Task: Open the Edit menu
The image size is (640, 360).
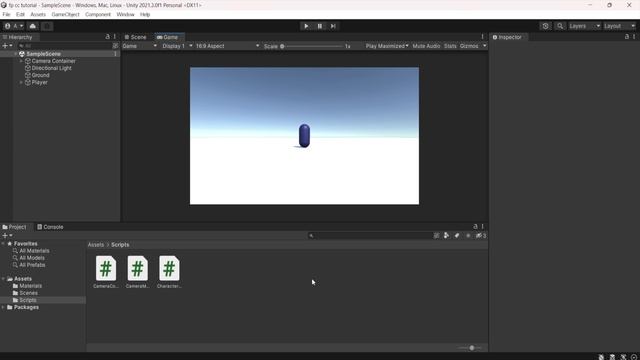Action: [x=20, y=14]
